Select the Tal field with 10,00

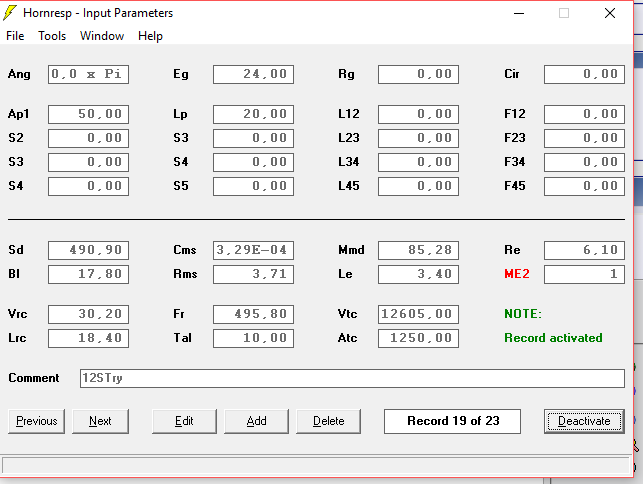point(253,338)
